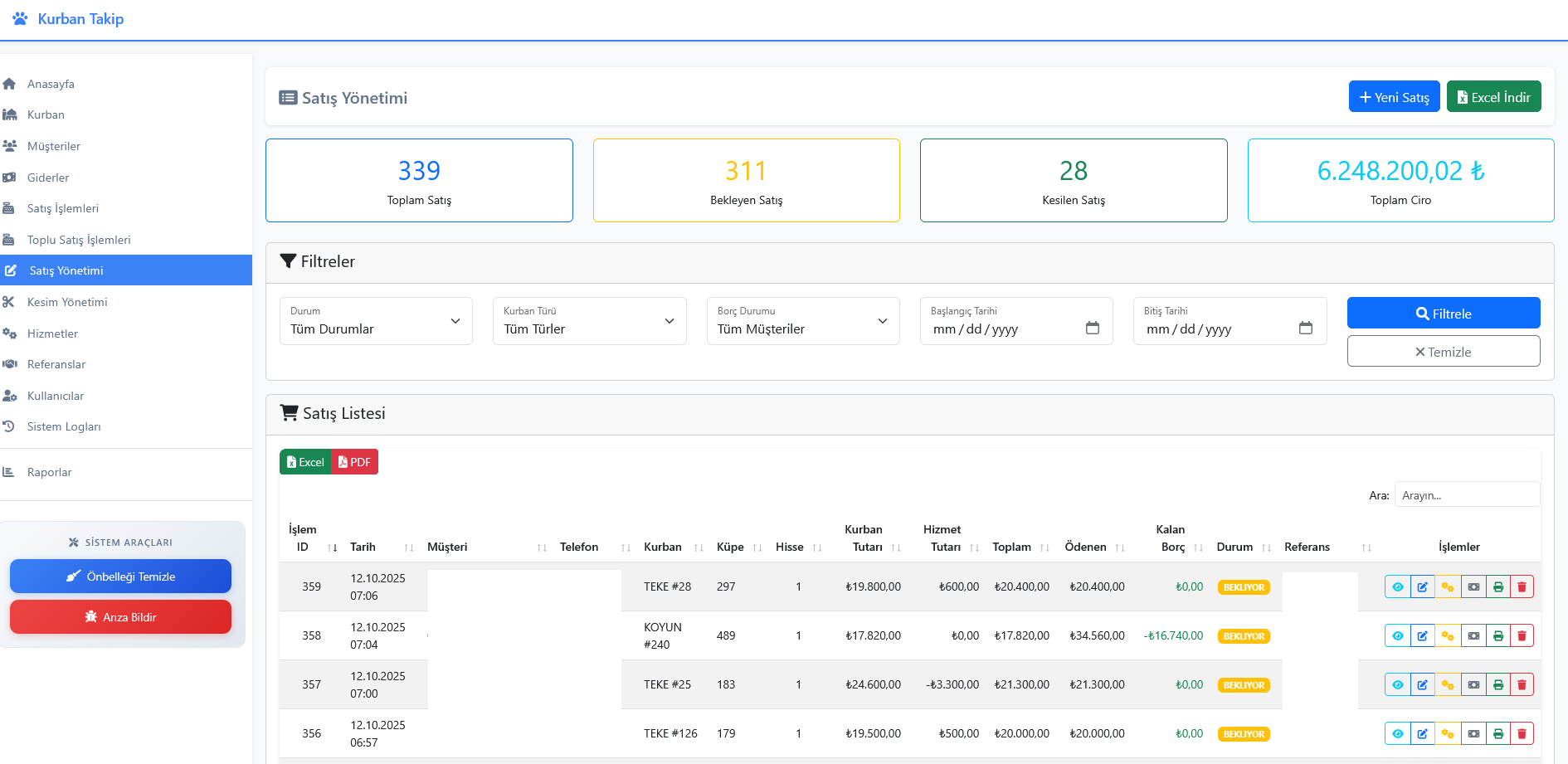Apply filters with the Filtrele button
Screen dimensions: 1568x764
coord(1443,314)
